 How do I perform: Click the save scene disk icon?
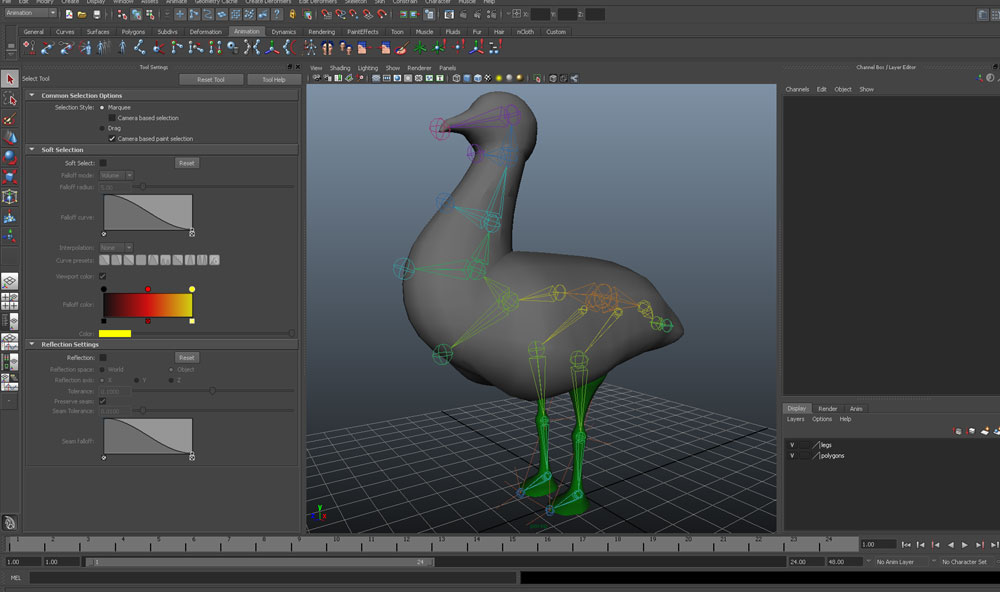pyautogui.click(x=96, y=15)
